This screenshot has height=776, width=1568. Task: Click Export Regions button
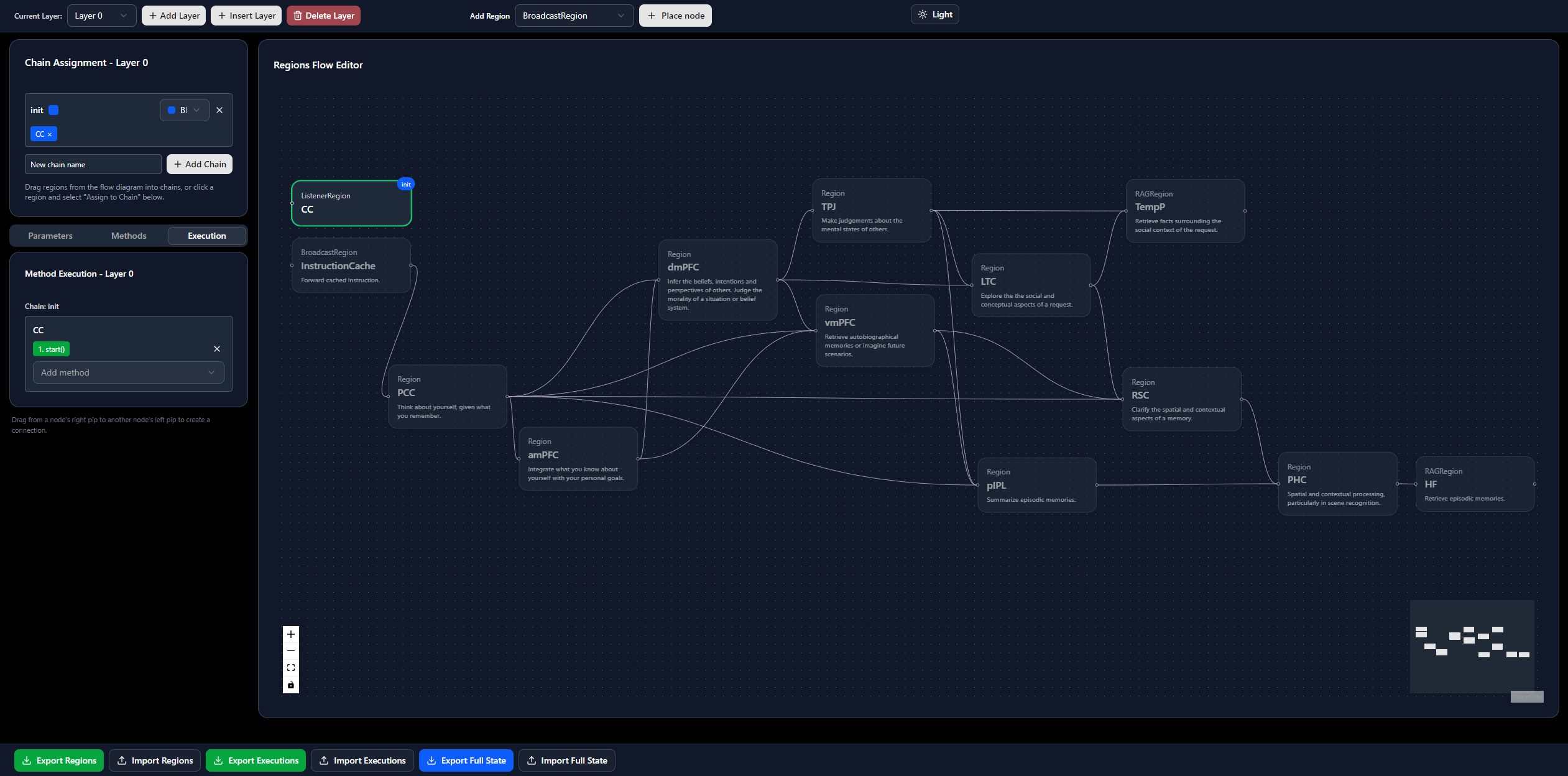click(59, 760)
